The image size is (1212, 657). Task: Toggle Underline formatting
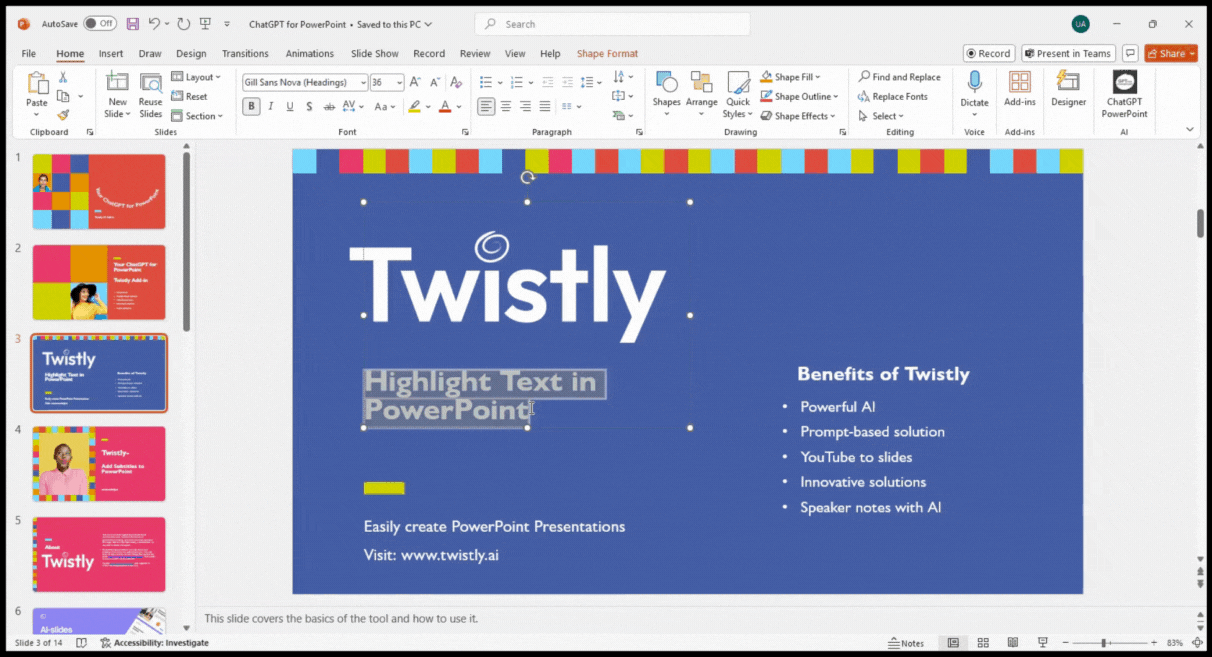coord(290,106)
